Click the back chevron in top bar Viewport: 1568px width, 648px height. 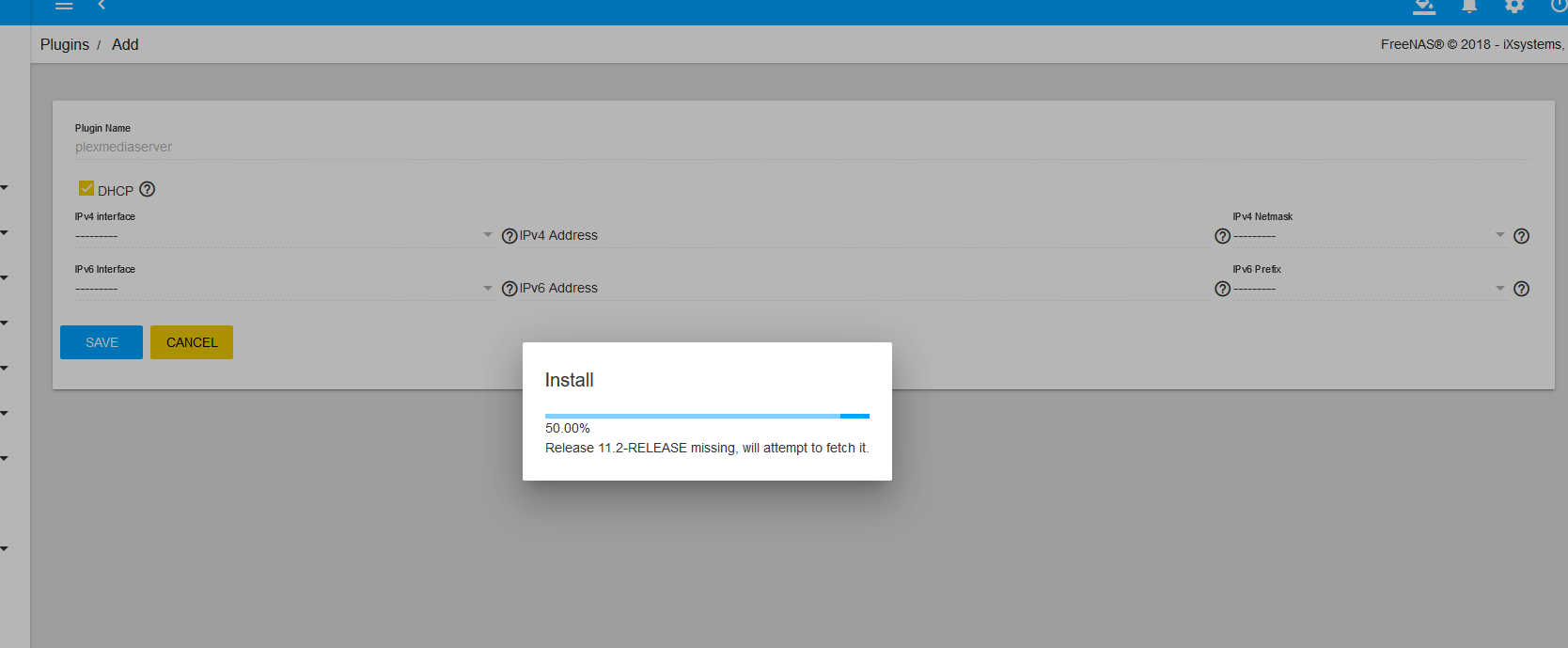point(102,5)
